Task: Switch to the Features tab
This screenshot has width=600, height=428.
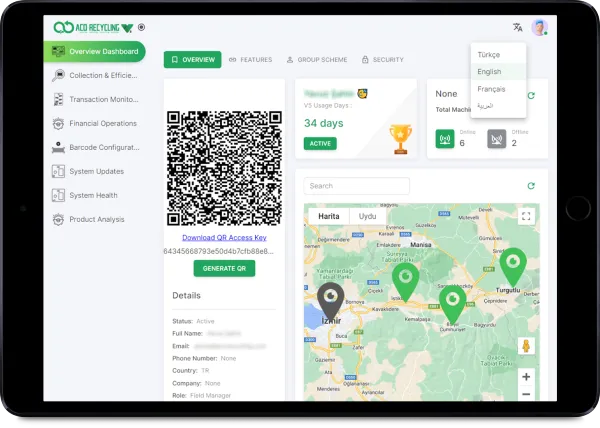Action: pos(250,60)
